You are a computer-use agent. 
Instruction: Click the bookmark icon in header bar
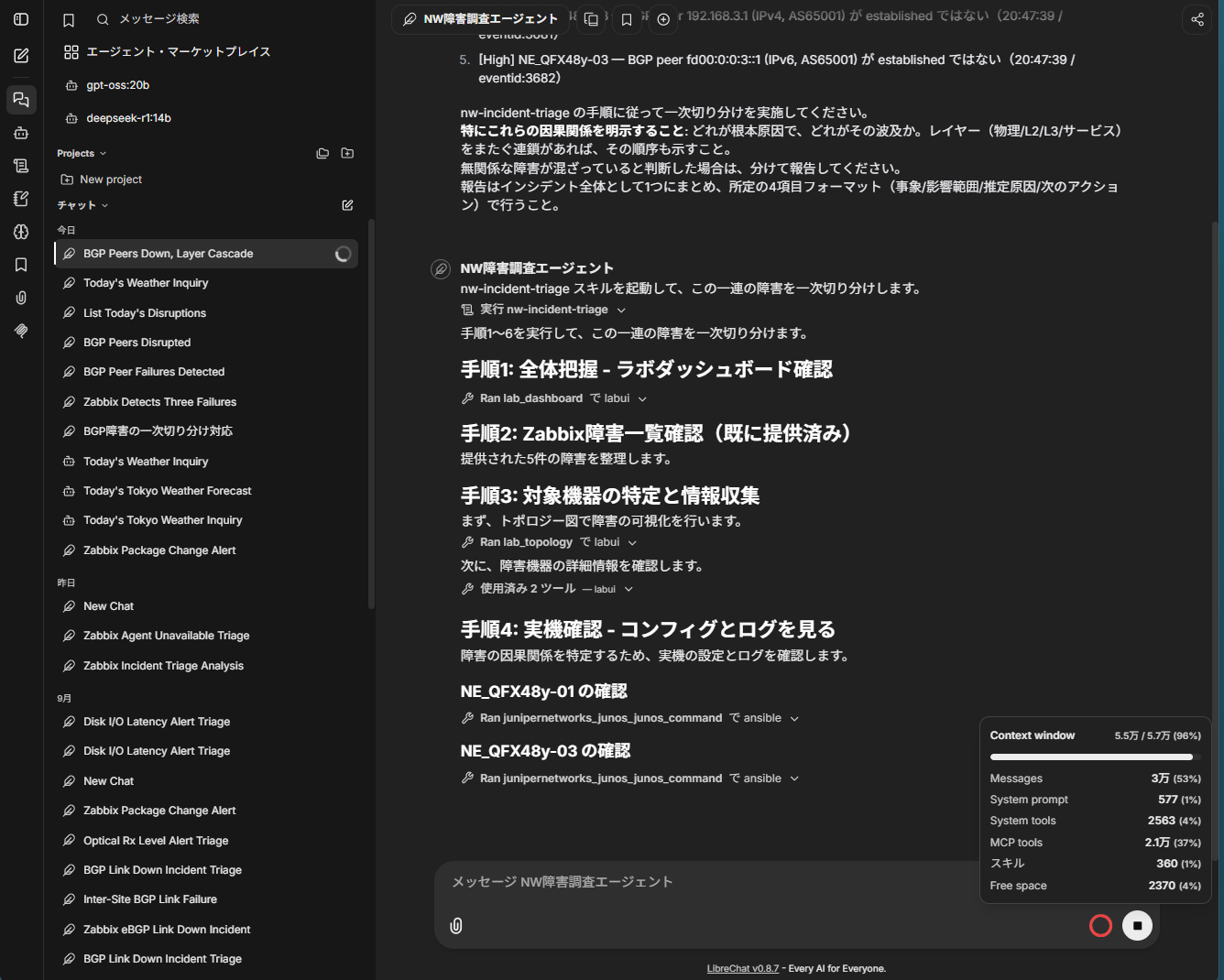point(627,19)
